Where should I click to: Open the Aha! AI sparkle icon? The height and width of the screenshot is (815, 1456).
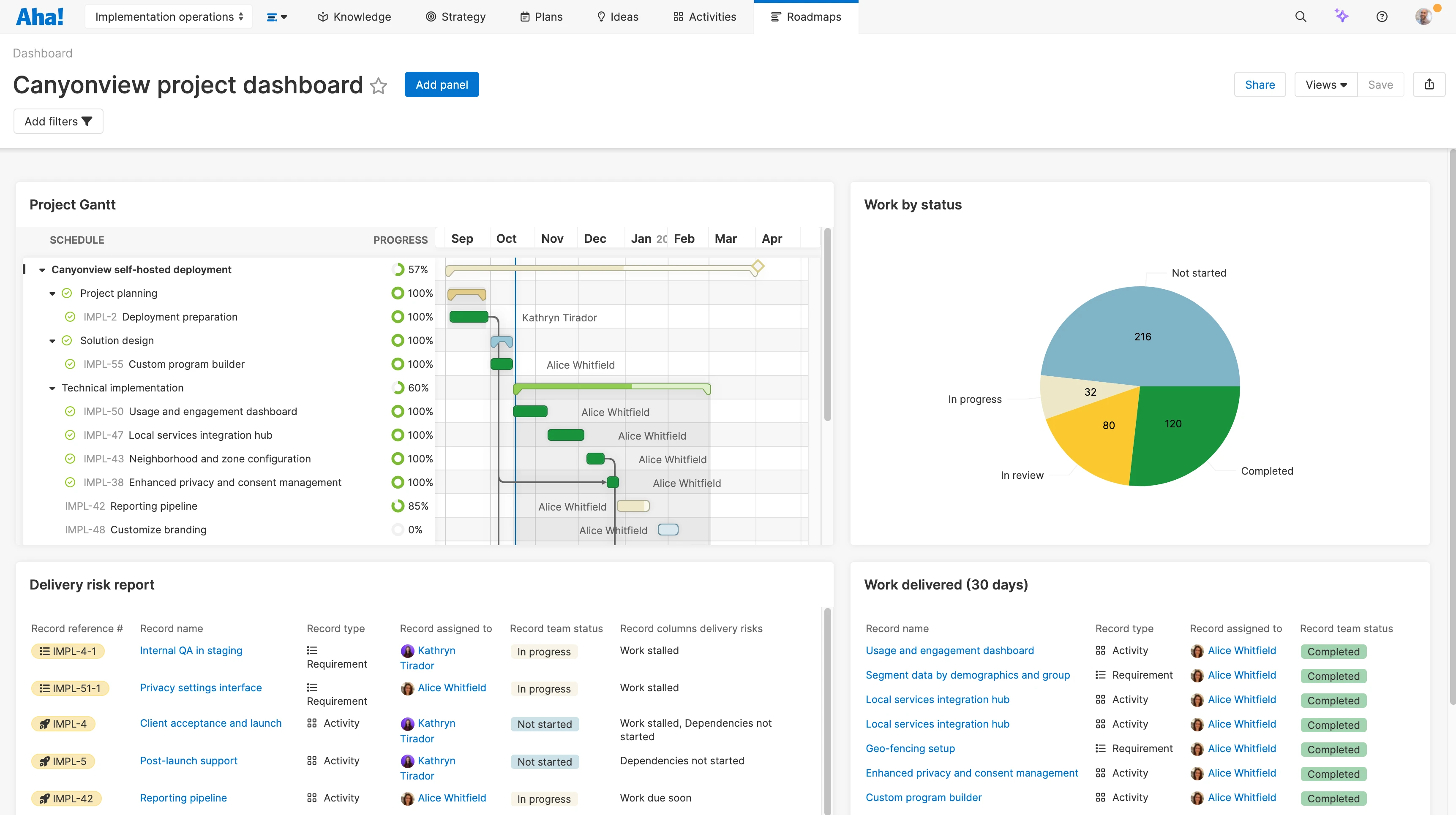[x=1342, y=16]
